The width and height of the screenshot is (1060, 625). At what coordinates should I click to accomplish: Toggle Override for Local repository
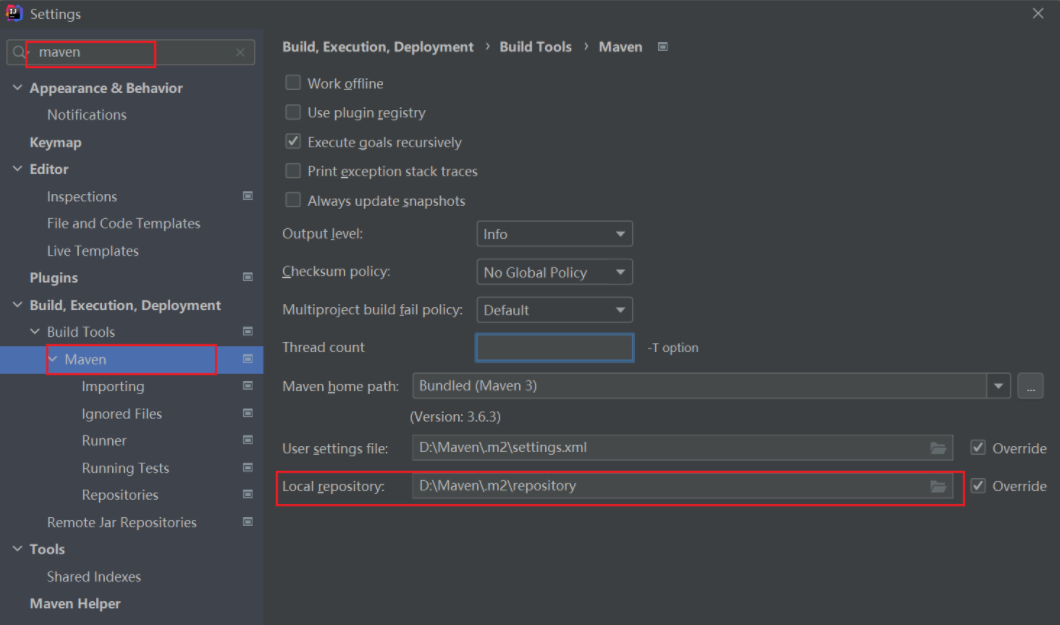(978, 486)
